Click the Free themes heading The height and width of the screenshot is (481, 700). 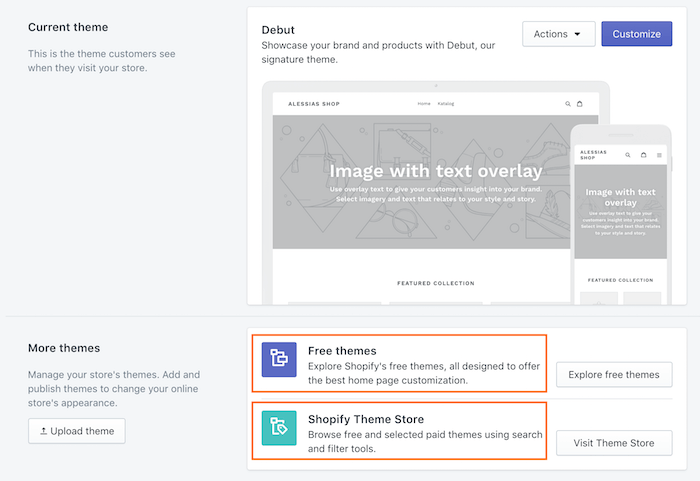[x=342, y=351]
